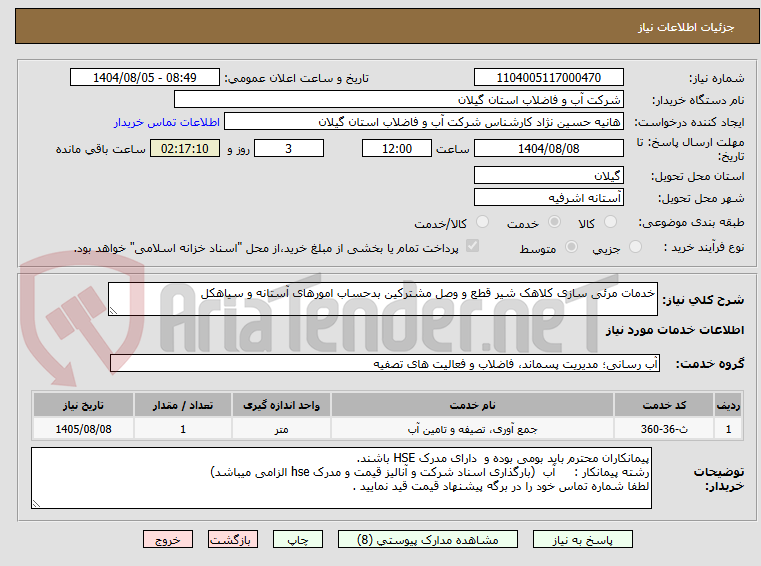
Task: Click the deadline date field 1404/08/08
Action: click(548, 148)
